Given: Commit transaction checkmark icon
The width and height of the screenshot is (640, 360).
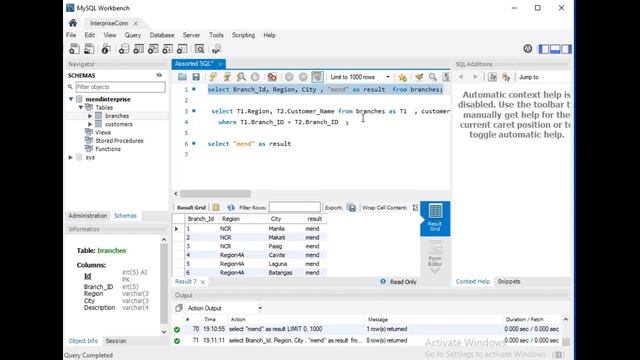Looking at the screenshot, I should [x=289, y=77].
